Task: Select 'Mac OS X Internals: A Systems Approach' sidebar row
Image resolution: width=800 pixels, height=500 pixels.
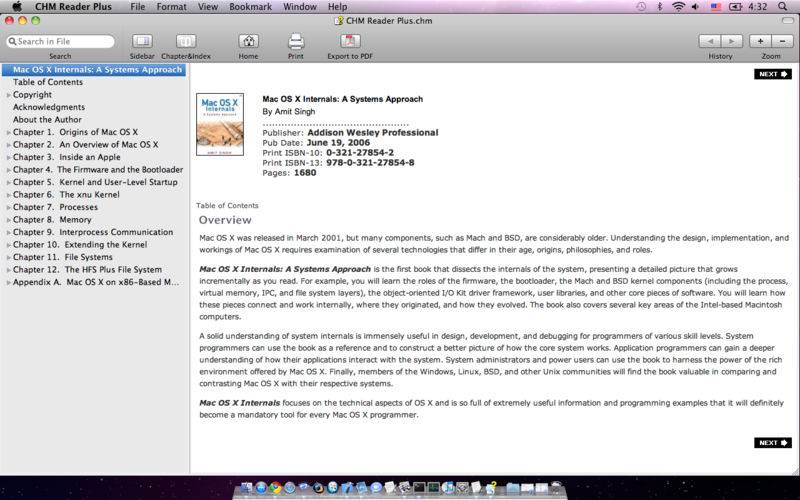Action: 94,69
